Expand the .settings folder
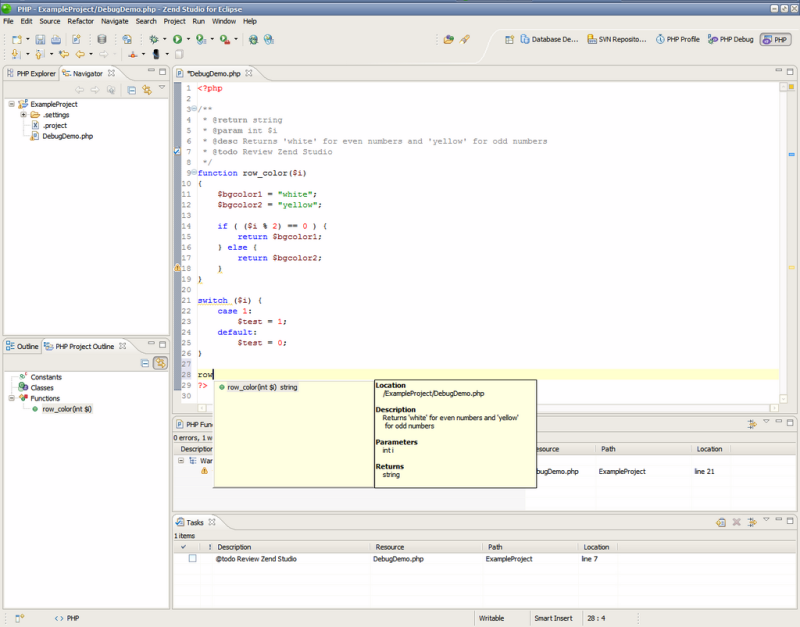Viewport: 800px width, 627px height. pyautogui.click(x=23, y=115)
